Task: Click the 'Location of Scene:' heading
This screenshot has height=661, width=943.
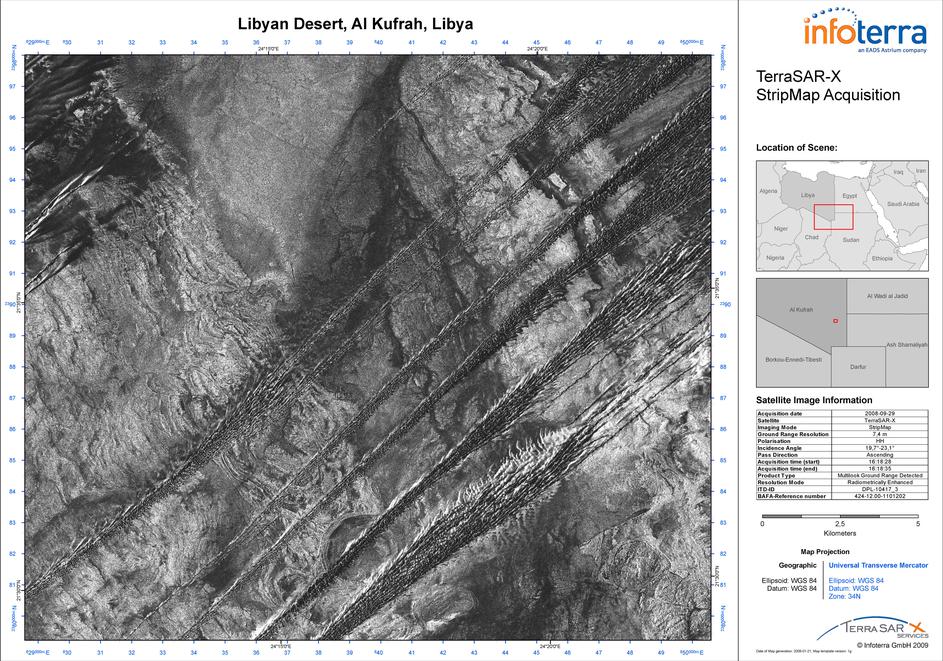Action: 796,148
